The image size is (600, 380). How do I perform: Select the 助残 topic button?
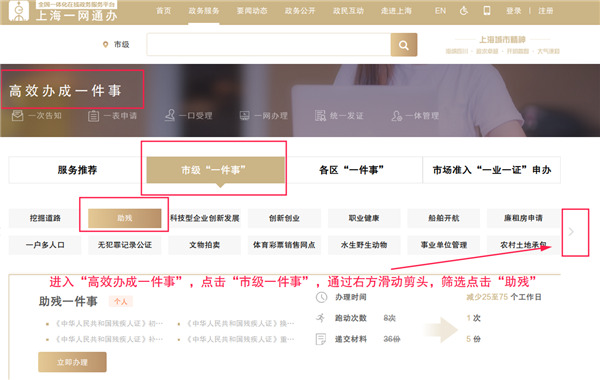click(x=125, y=218)
